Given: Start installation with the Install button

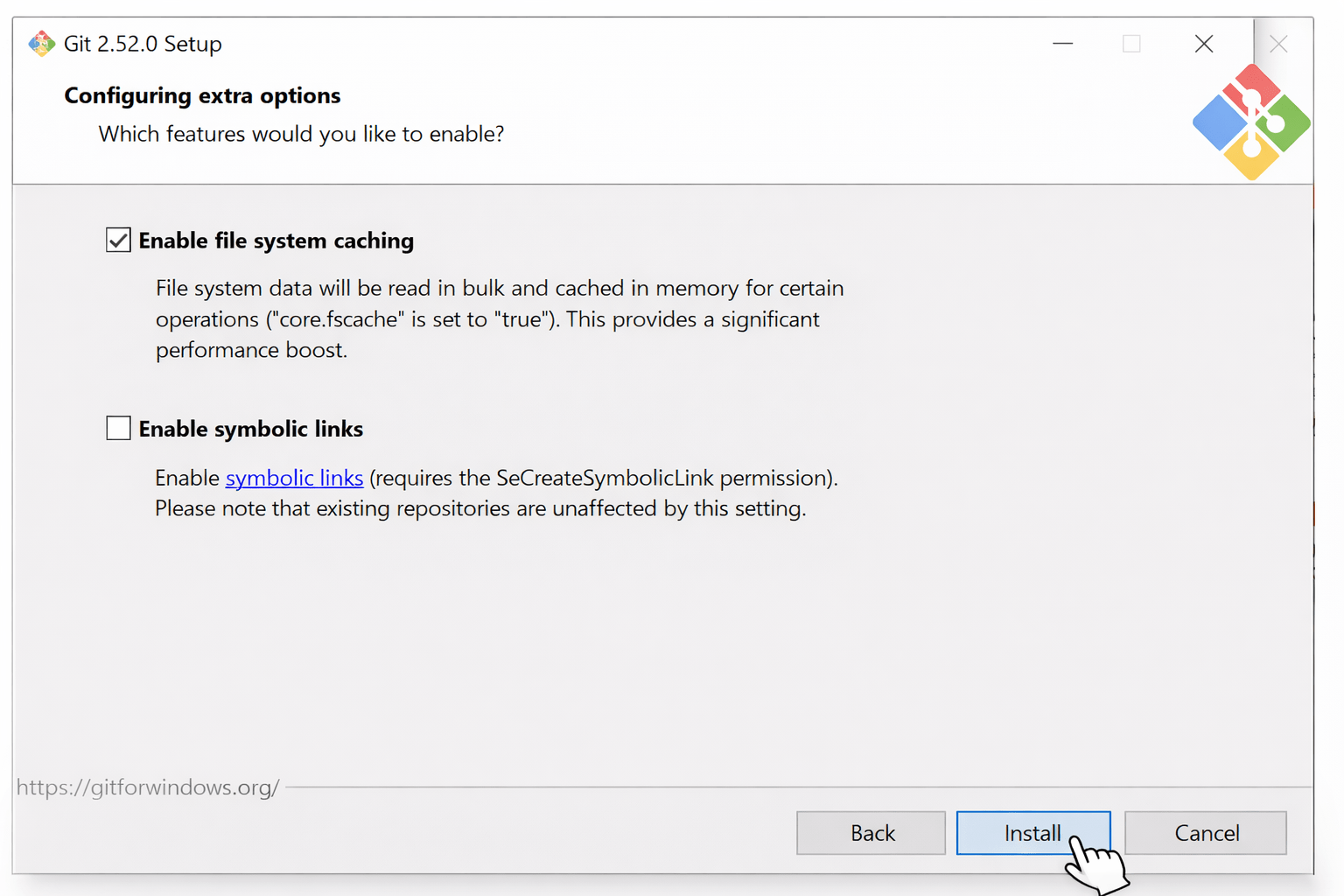Looking at the screenshot, I should pyautogui.click(x=1033, y=833).
